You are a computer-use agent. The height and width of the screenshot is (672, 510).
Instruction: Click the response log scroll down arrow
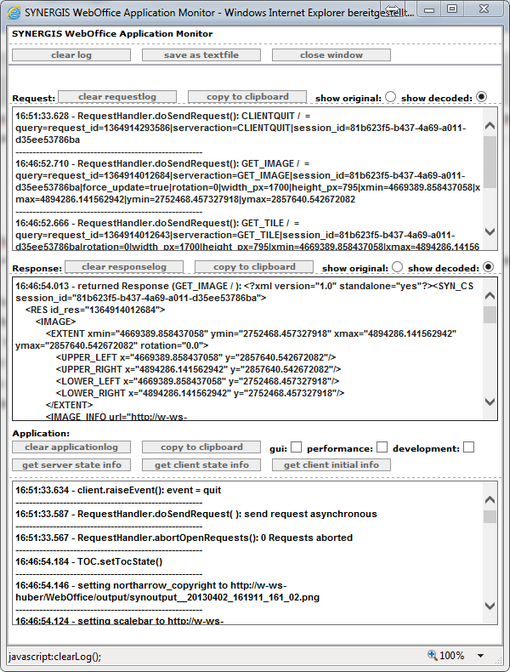[x=489, y=402]
